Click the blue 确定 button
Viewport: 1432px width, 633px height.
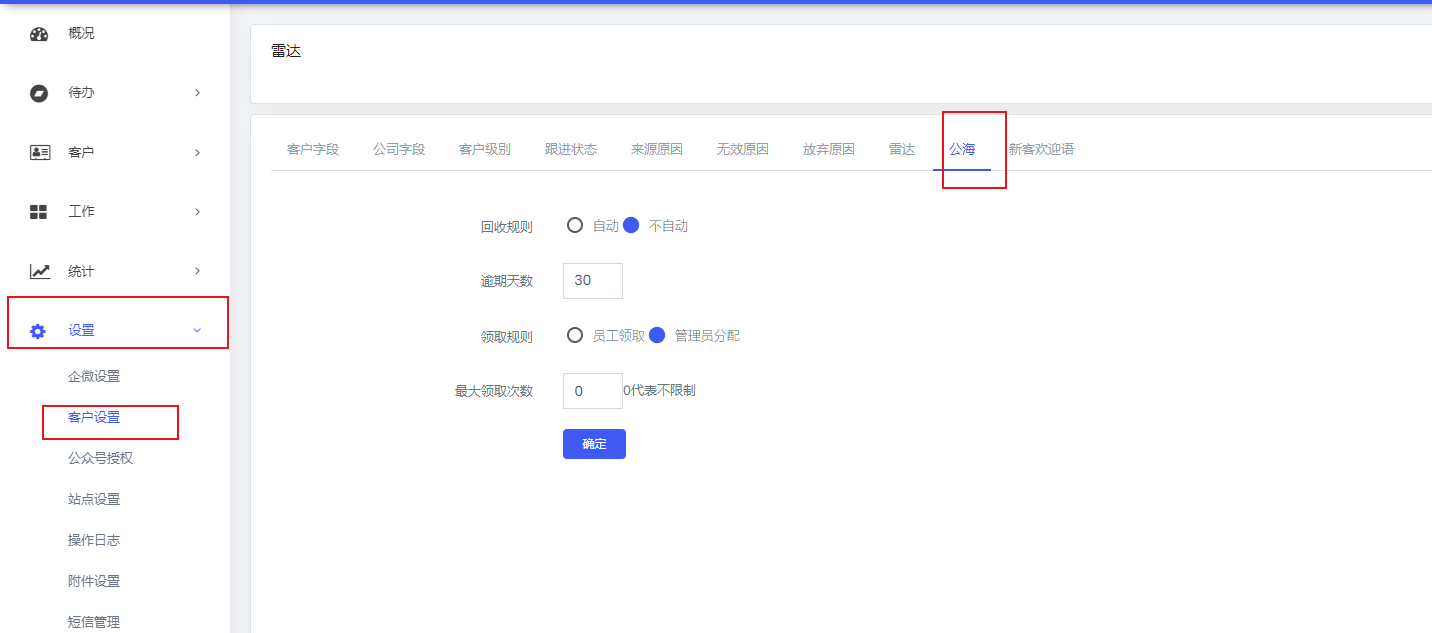tap(594, 444)
